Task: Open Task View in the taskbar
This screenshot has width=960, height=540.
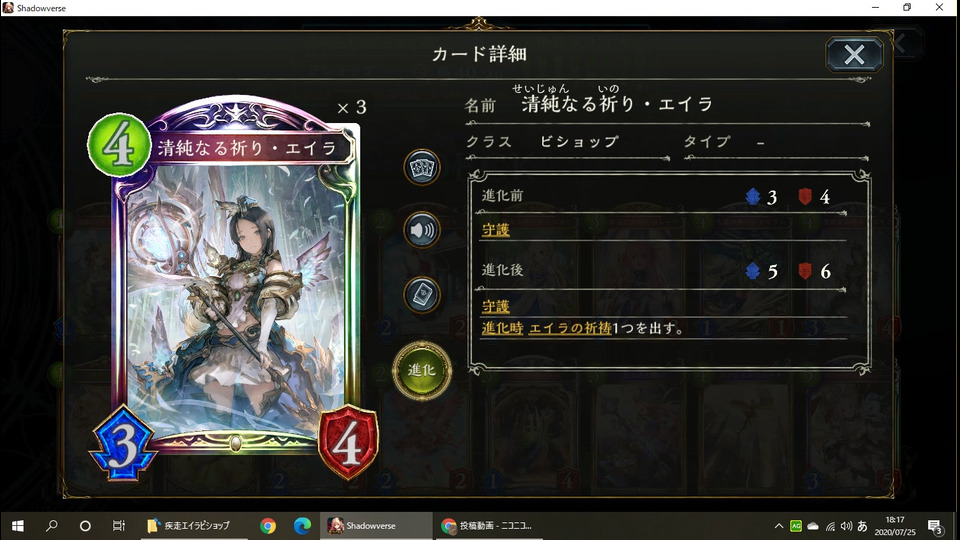Action: point(119,525)
